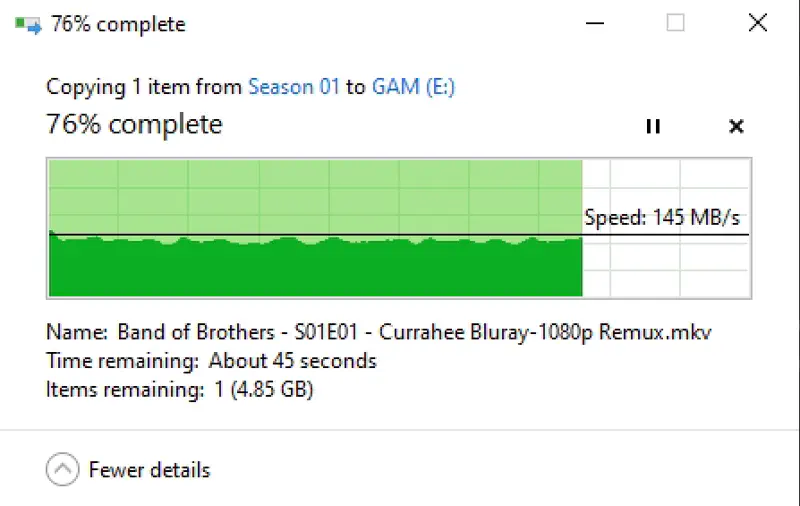Pause the file copy operation
This screenshot has height=506, width=800.
pos(653,126)
